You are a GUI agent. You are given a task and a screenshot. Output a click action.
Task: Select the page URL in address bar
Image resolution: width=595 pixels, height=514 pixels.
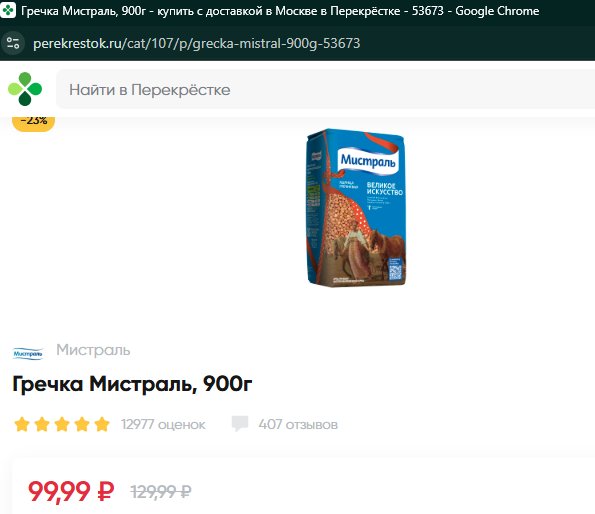point(197,43)
